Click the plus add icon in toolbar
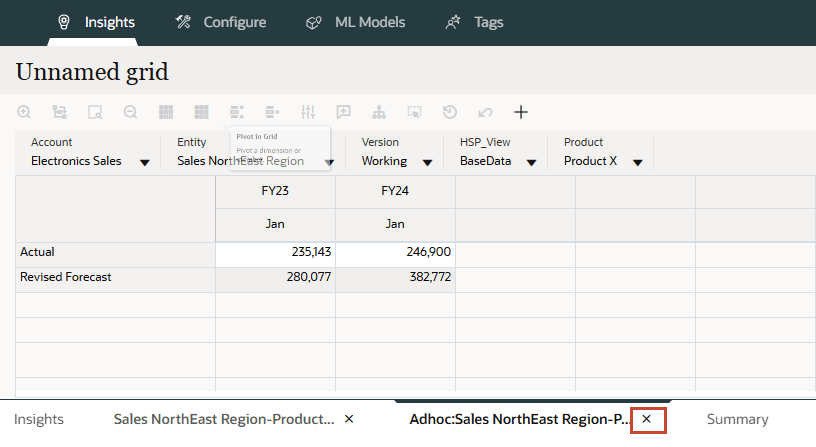This screenshot has height=447, width=816. click(x=520, y=112)
